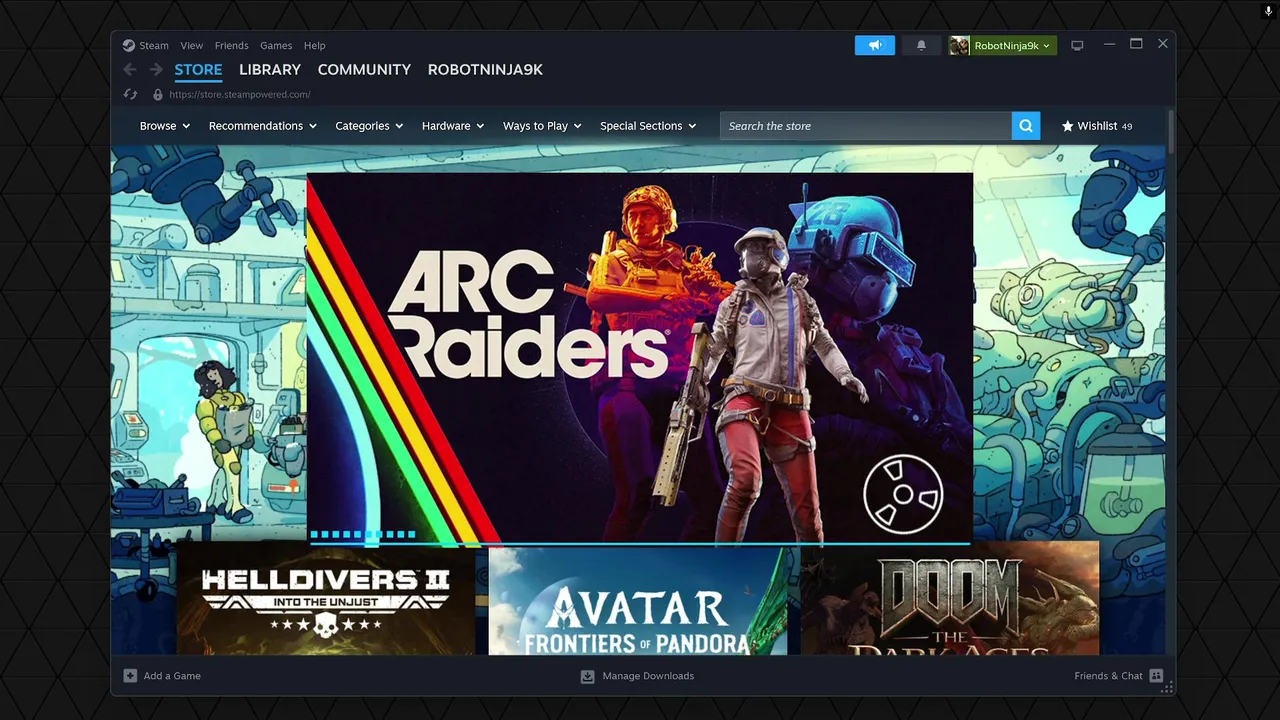Open the Friends menu
Viewport: 1280px width, 720px height.
point(231,45)
